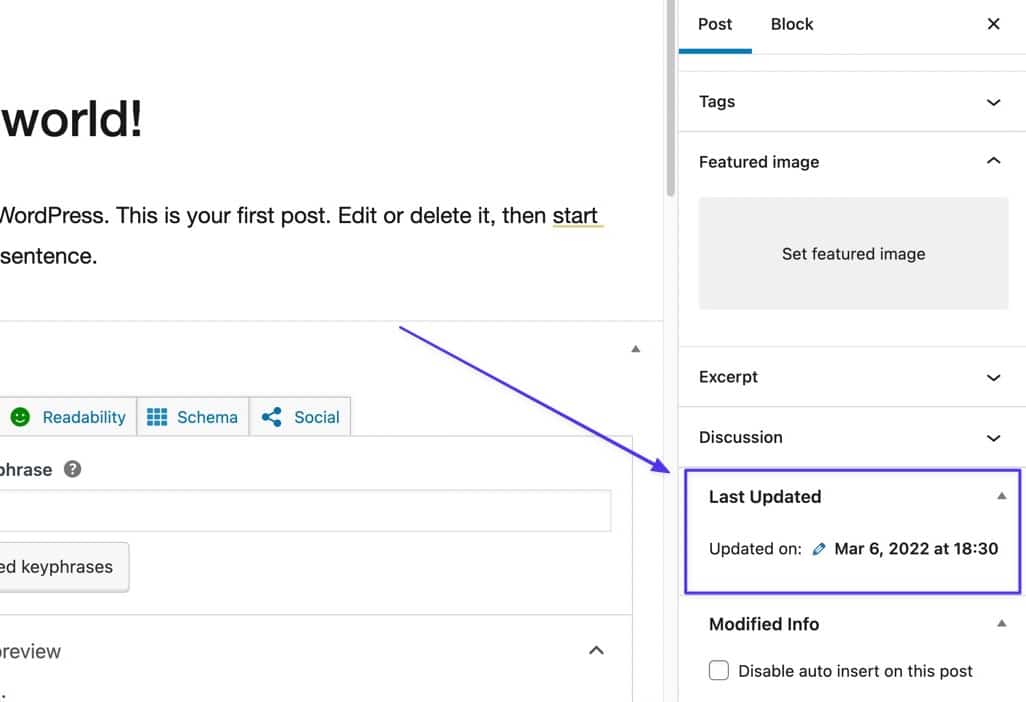Select the Post tab in the sidebar
Screen dimensions: 1026x702
click(715, 23)
